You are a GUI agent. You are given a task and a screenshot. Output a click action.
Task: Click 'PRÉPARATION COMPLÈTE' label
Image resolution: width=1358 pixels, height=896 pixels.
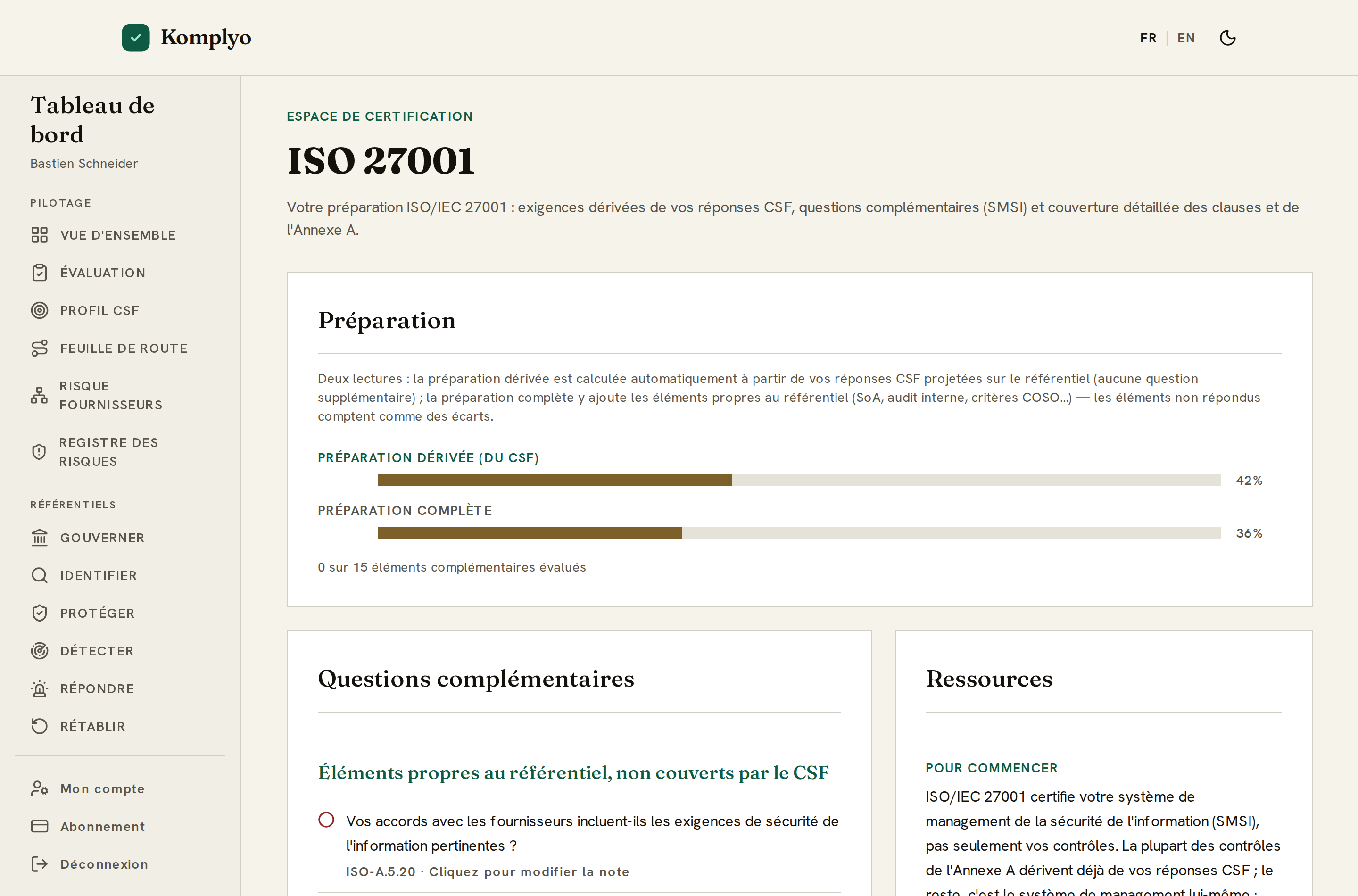(x=405, y=510)
